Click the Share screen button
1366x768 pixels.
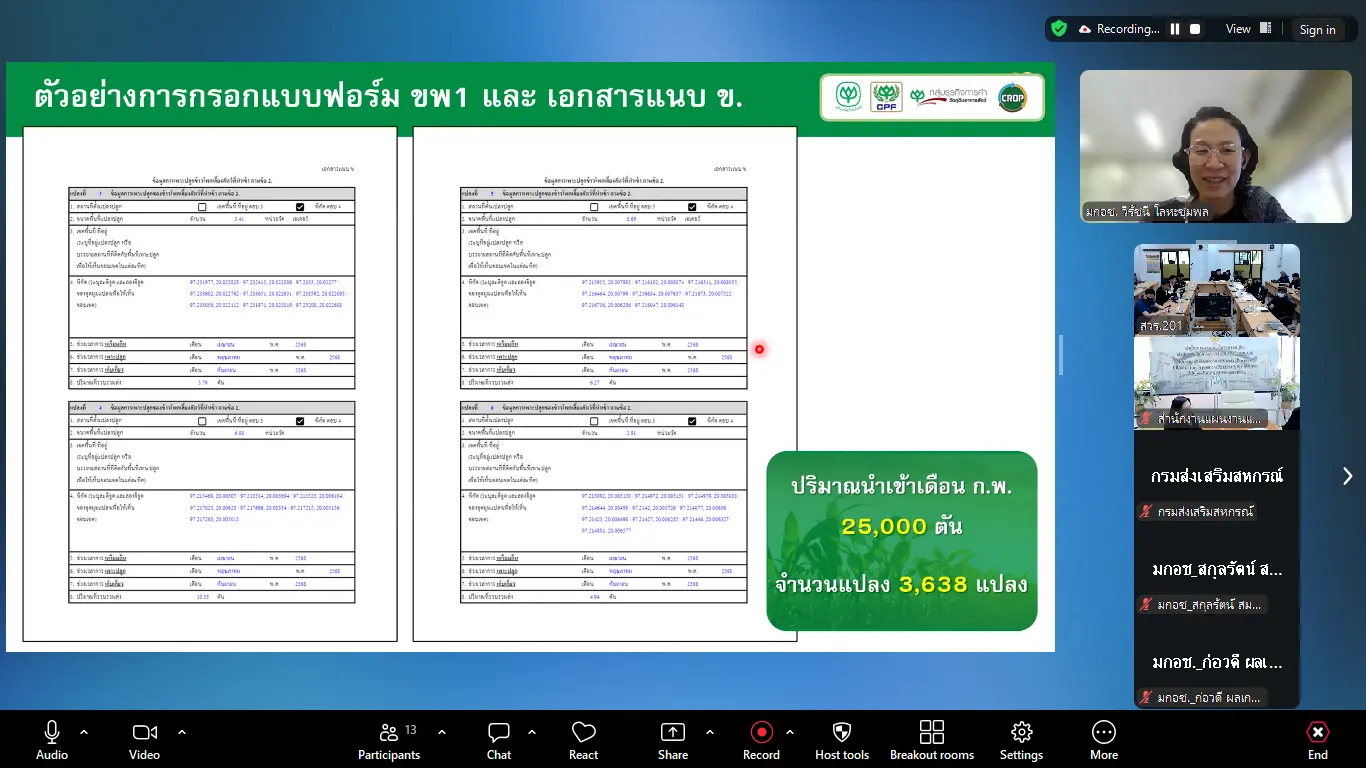click(673, 740)
